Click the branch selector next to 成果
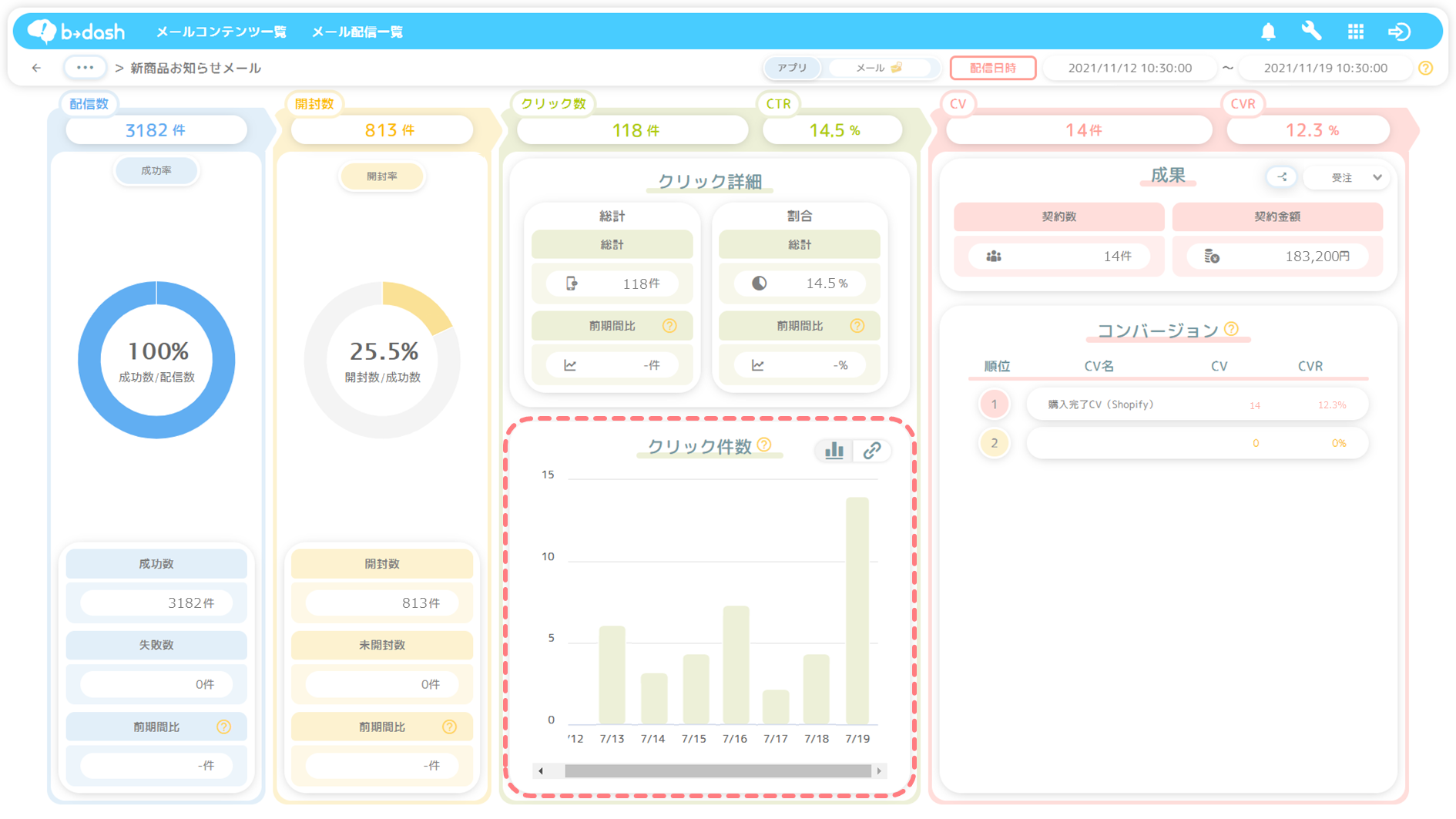The height and width of the screenshot is (819, 1456). point(1282,177)
